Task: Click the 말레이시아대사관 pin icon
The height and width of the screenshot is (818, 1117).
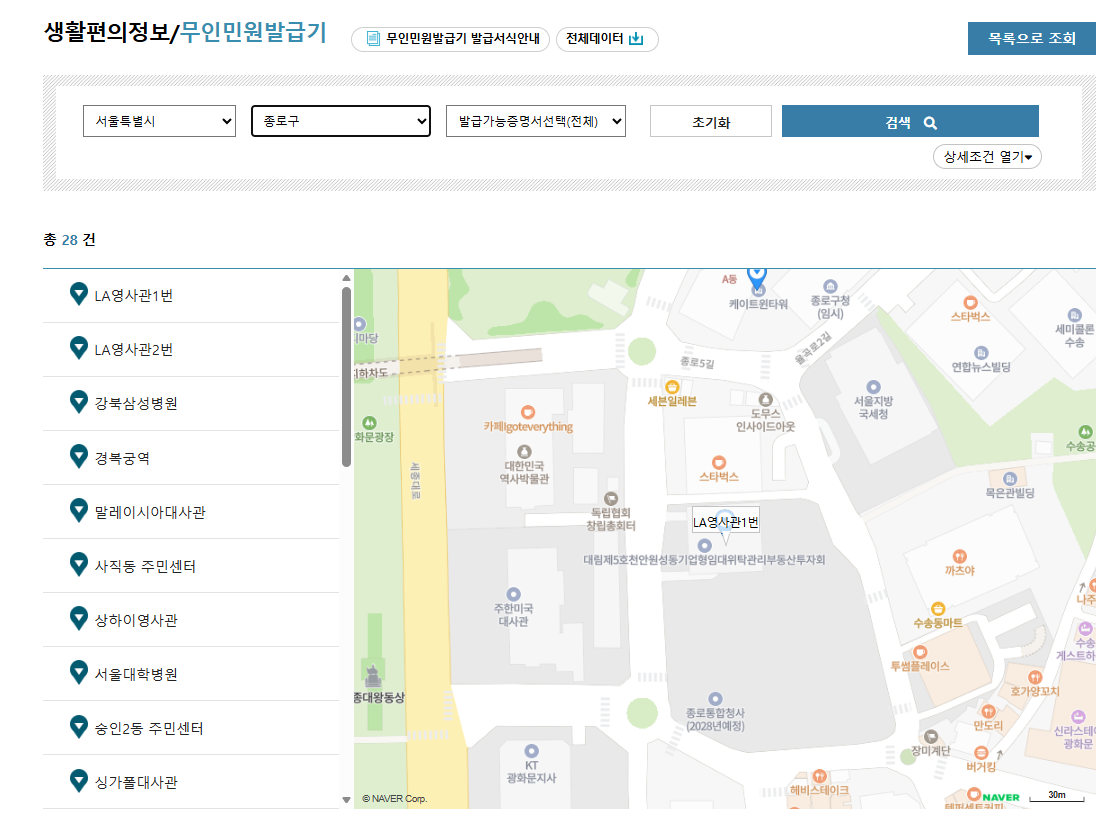Action: pyautogui.click(x=78, y=510)
